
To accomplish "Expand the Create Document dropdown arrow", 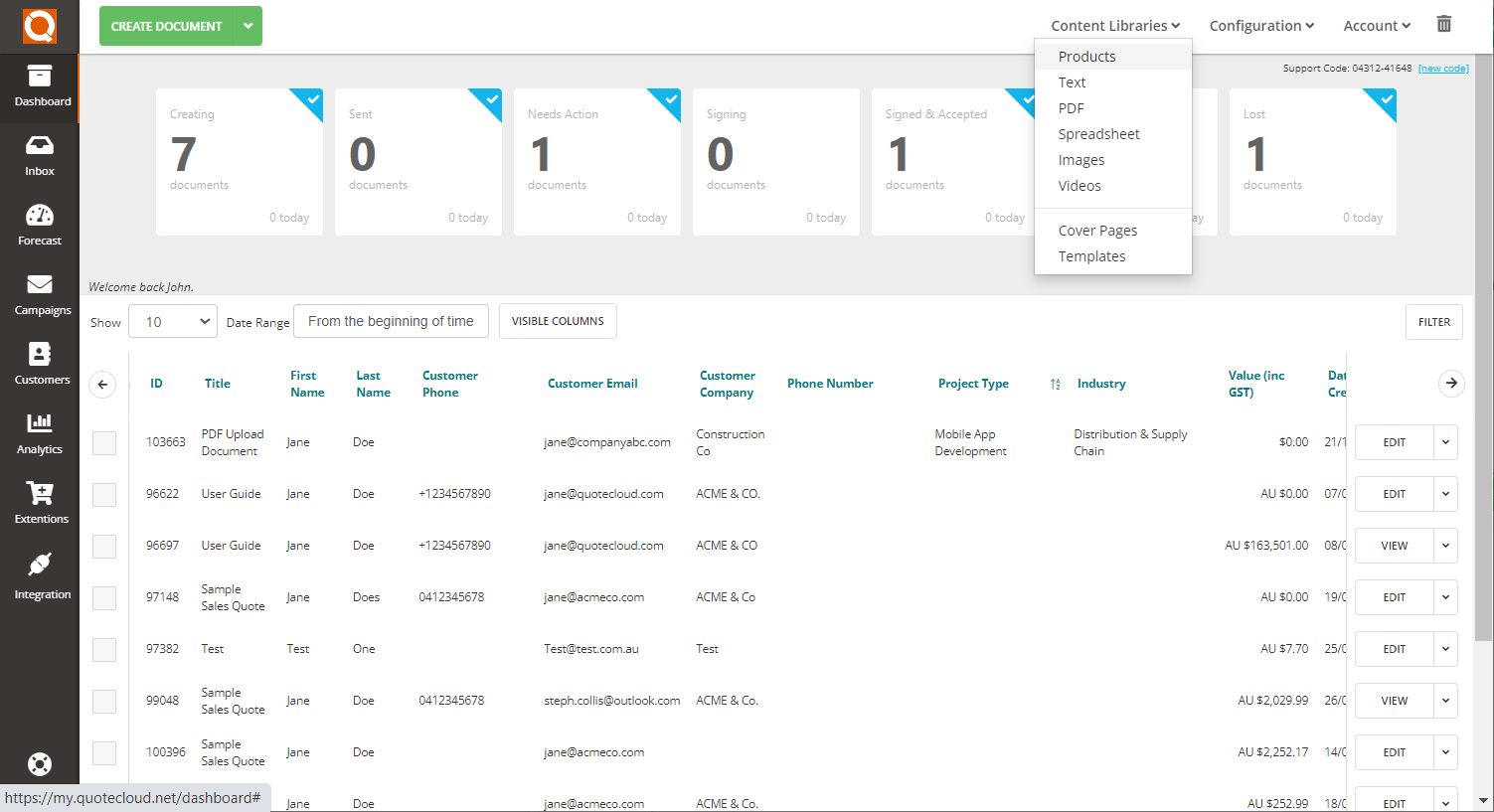I will coord(248,26).
